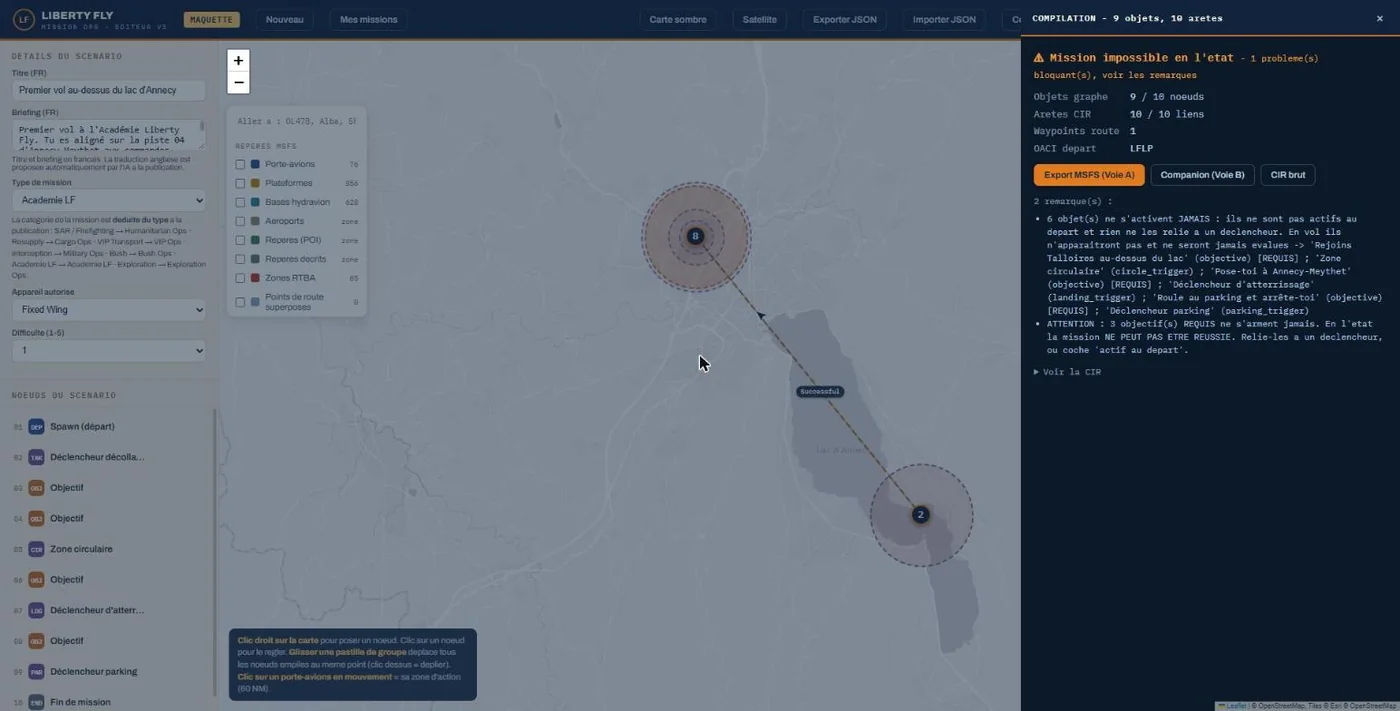Click map node cluster marker 8
The image size is (1400, 711).
coord(695,236)
